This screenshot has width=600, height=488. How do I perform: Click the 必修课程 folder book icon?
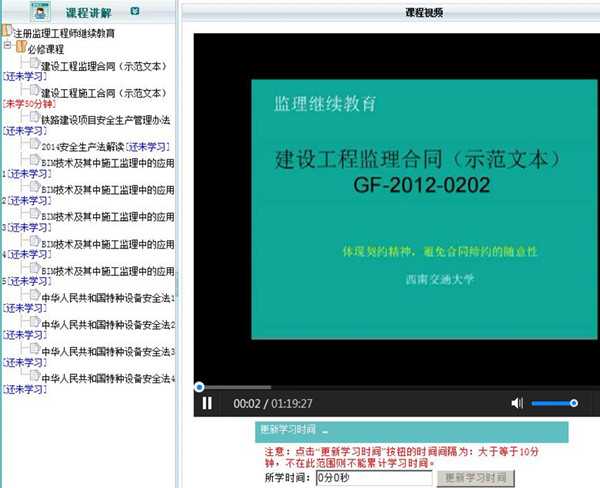(x=21, y=47)
